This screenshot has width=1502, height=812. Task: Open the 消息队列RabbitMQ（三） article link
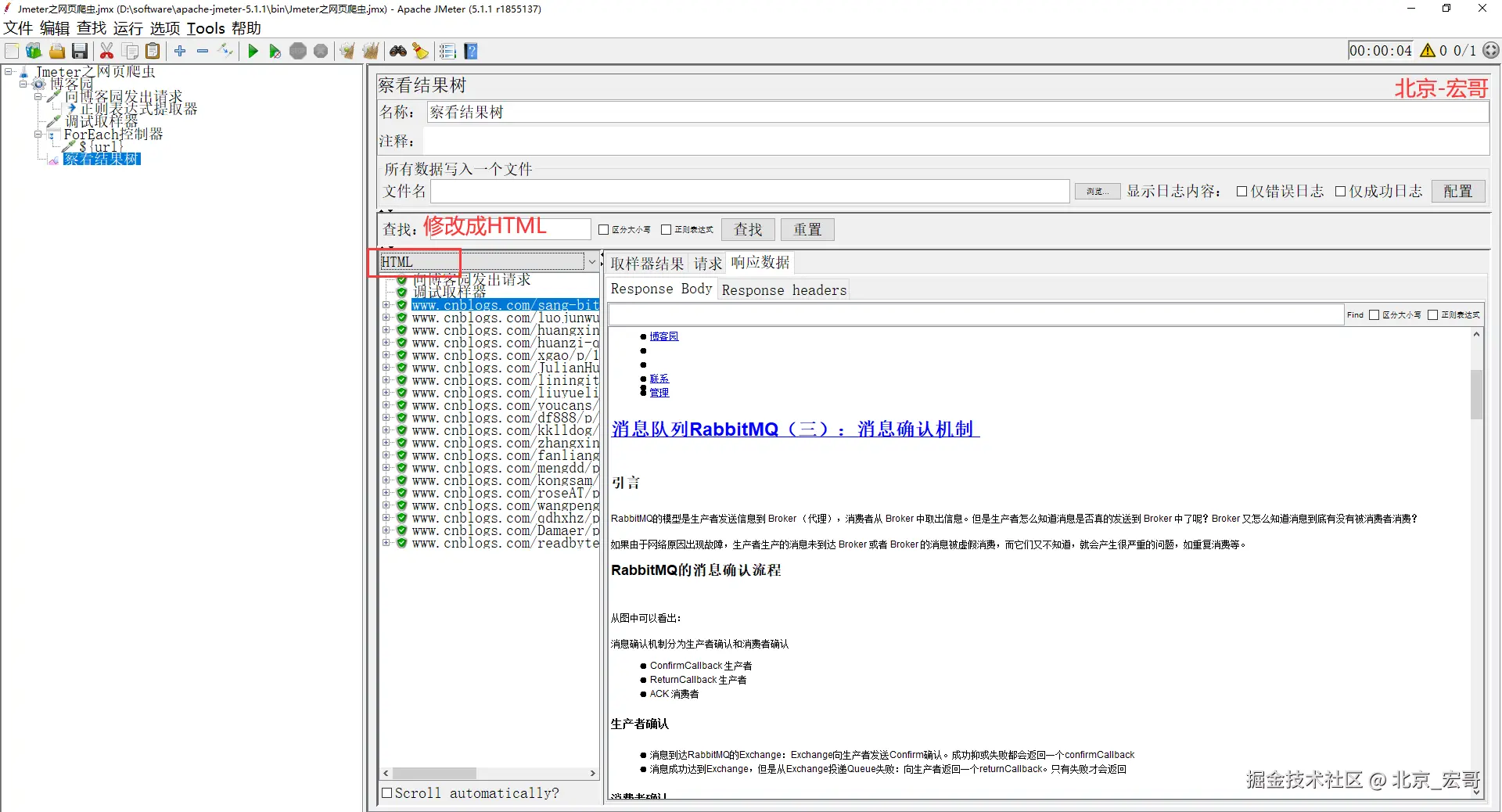click(x=795, y=429)
